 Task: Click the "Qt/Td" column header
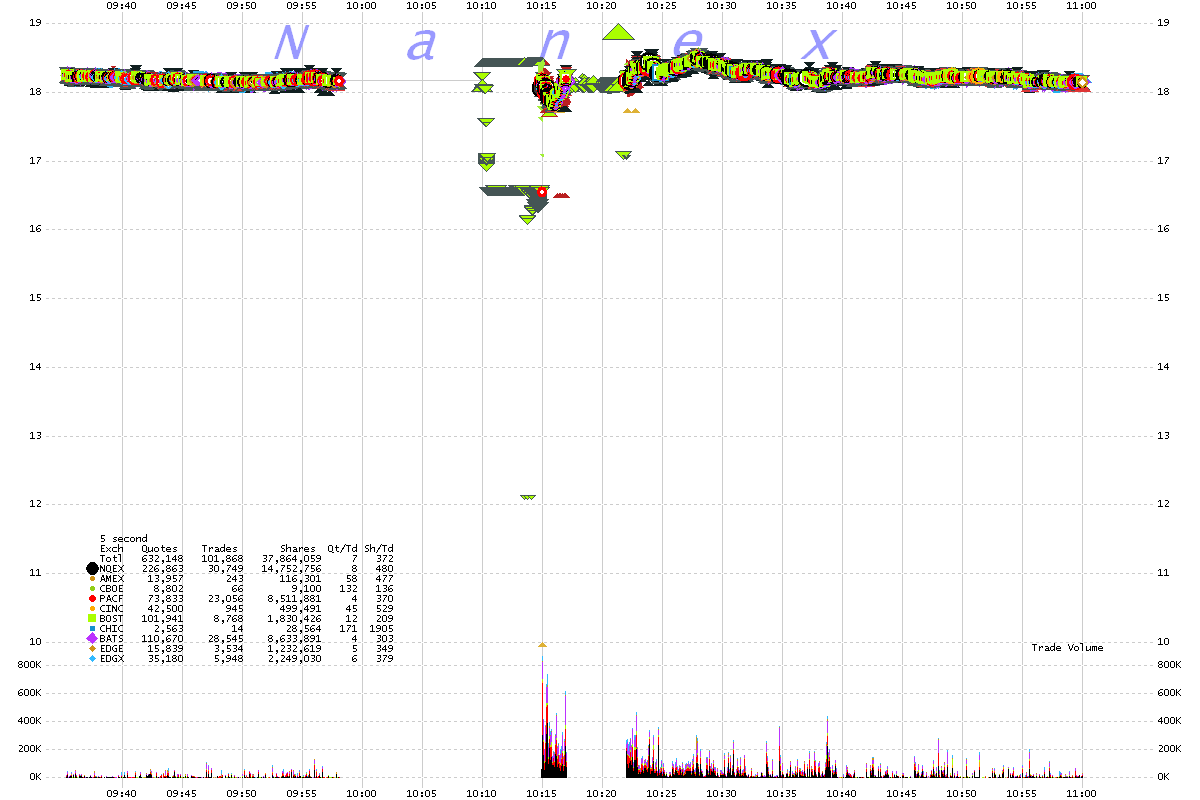(x=342, y=549)
